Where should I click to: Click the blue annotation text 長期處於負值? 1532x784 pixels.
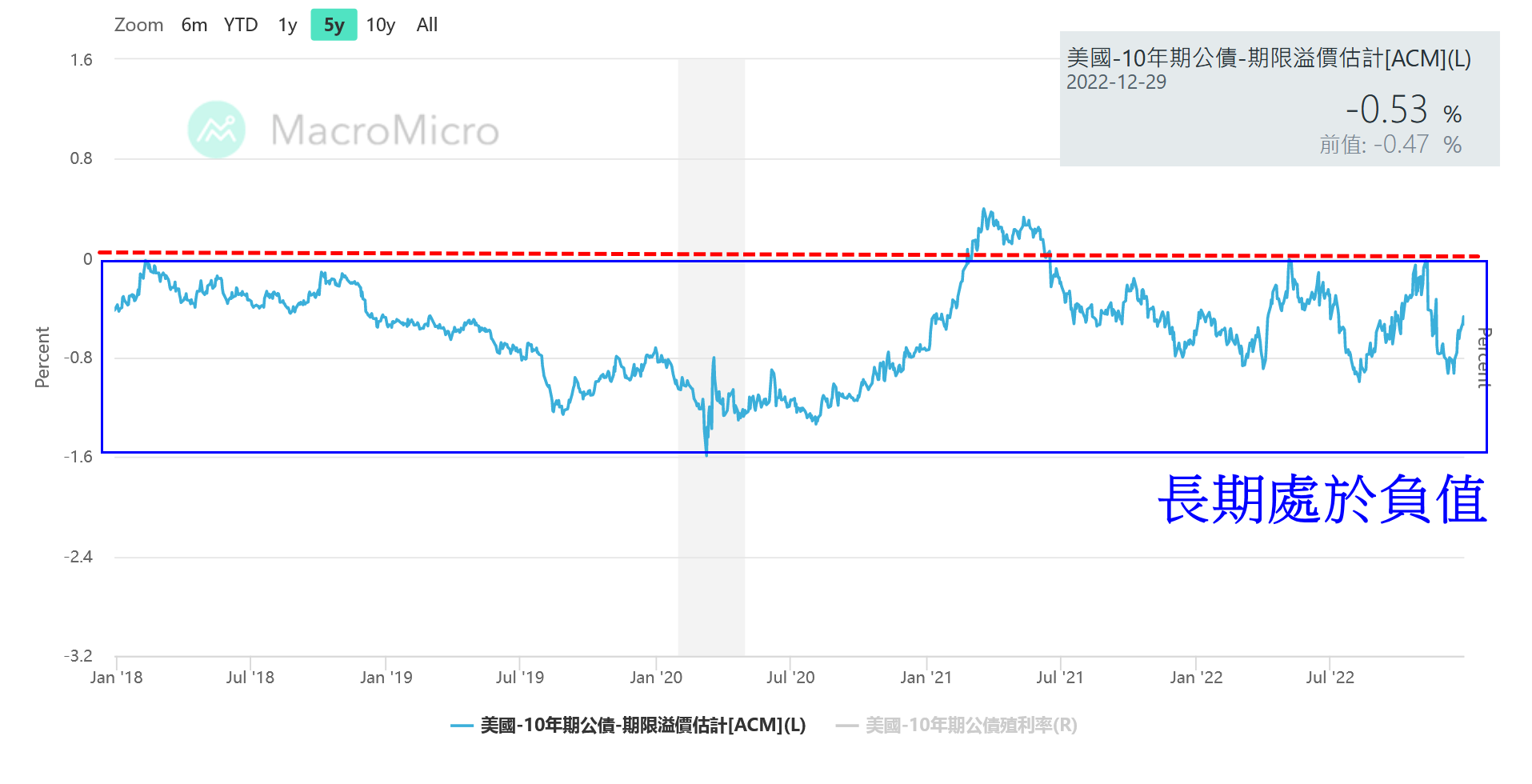point(1322,499)
